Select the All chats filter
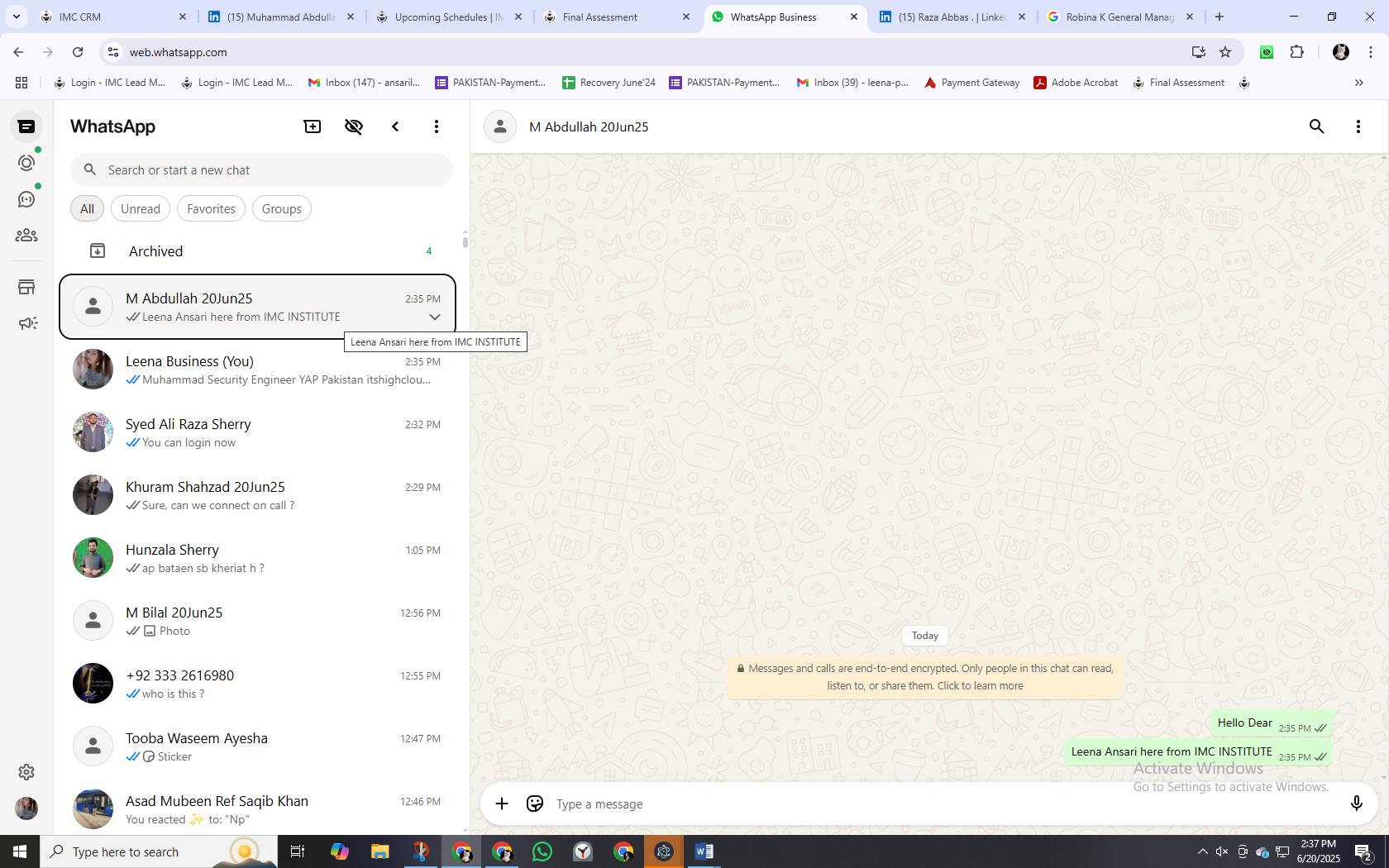1389x868 pixels. [x=87, y=208]
